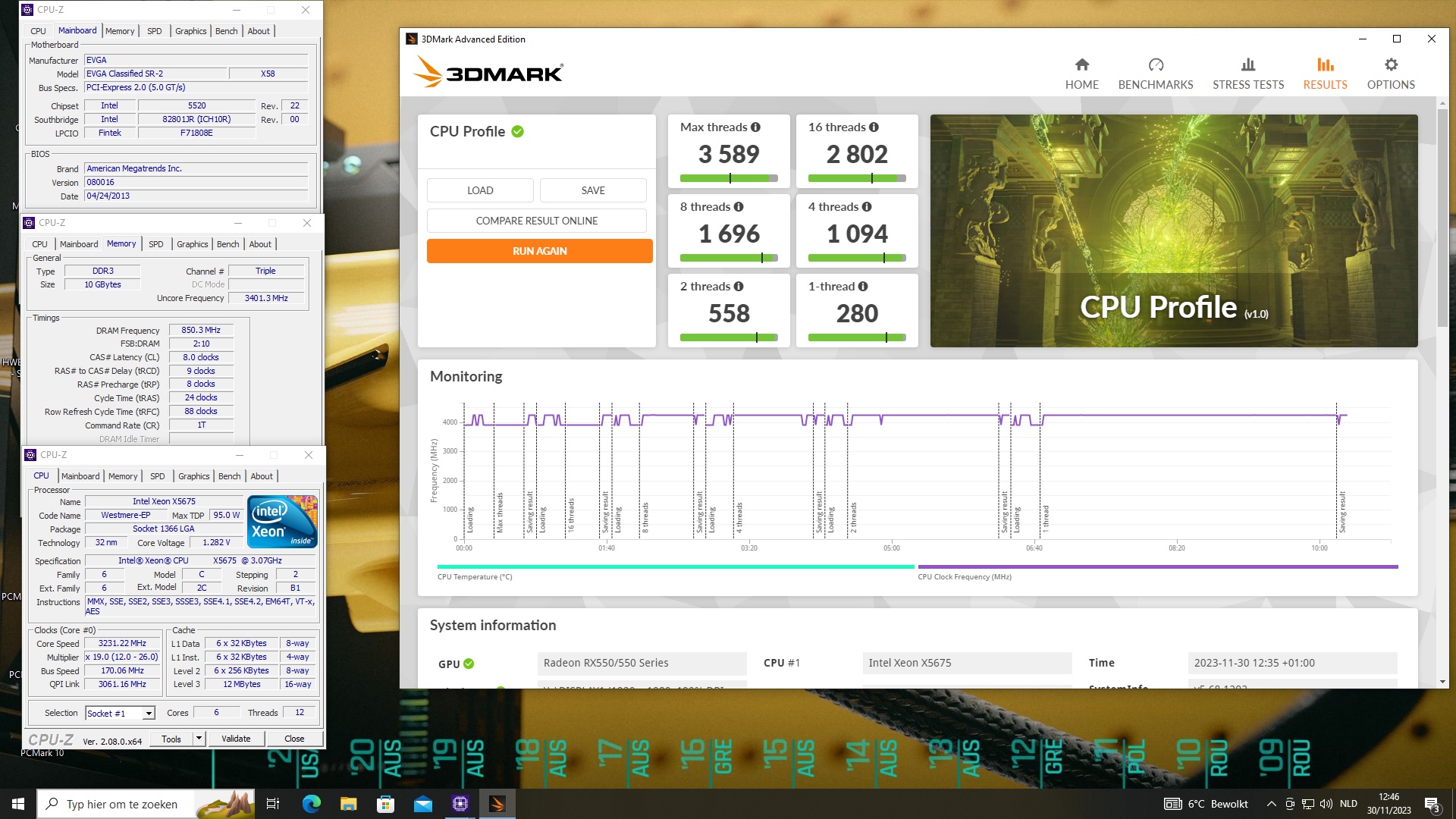The width and height of the screenshot is (1456, 819).
Task: Open the Results section in 3DMark
Action: point(1325,74)
